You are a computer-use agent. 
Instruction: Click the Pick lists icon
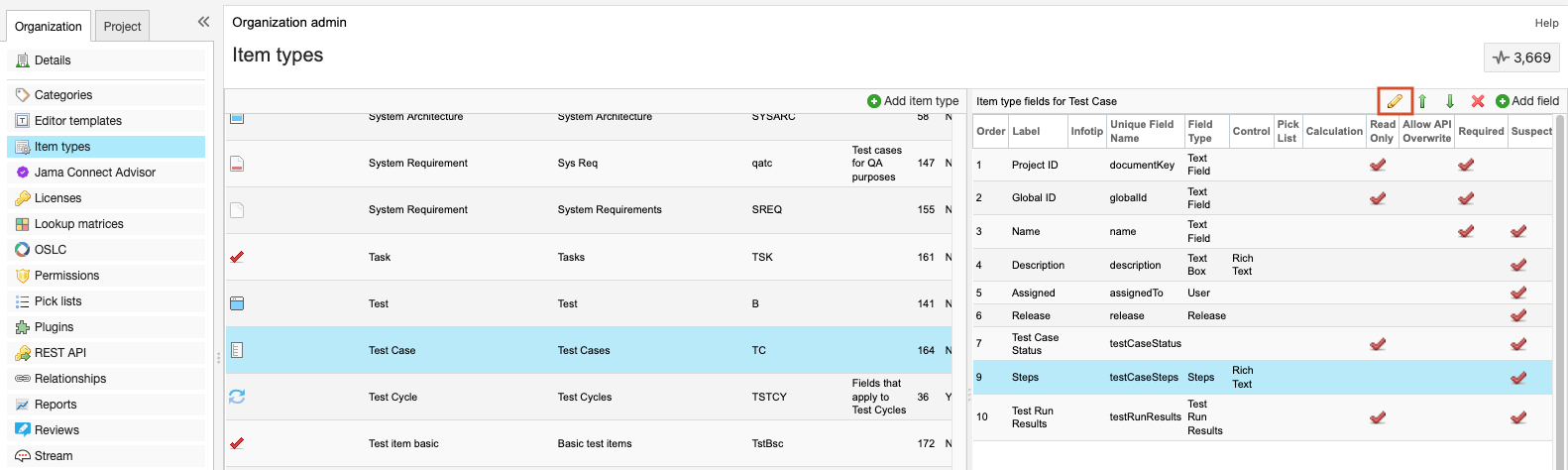click(22, 301)
